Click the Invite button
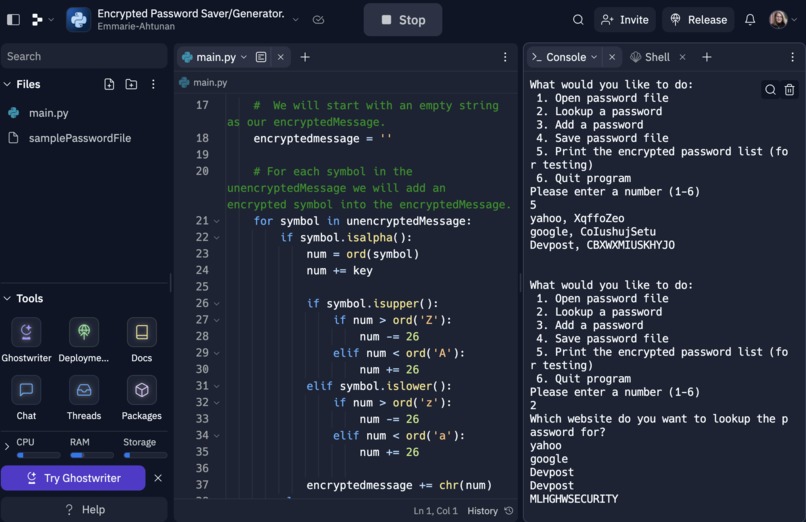The image size is (806, 522). click(625, 20)
